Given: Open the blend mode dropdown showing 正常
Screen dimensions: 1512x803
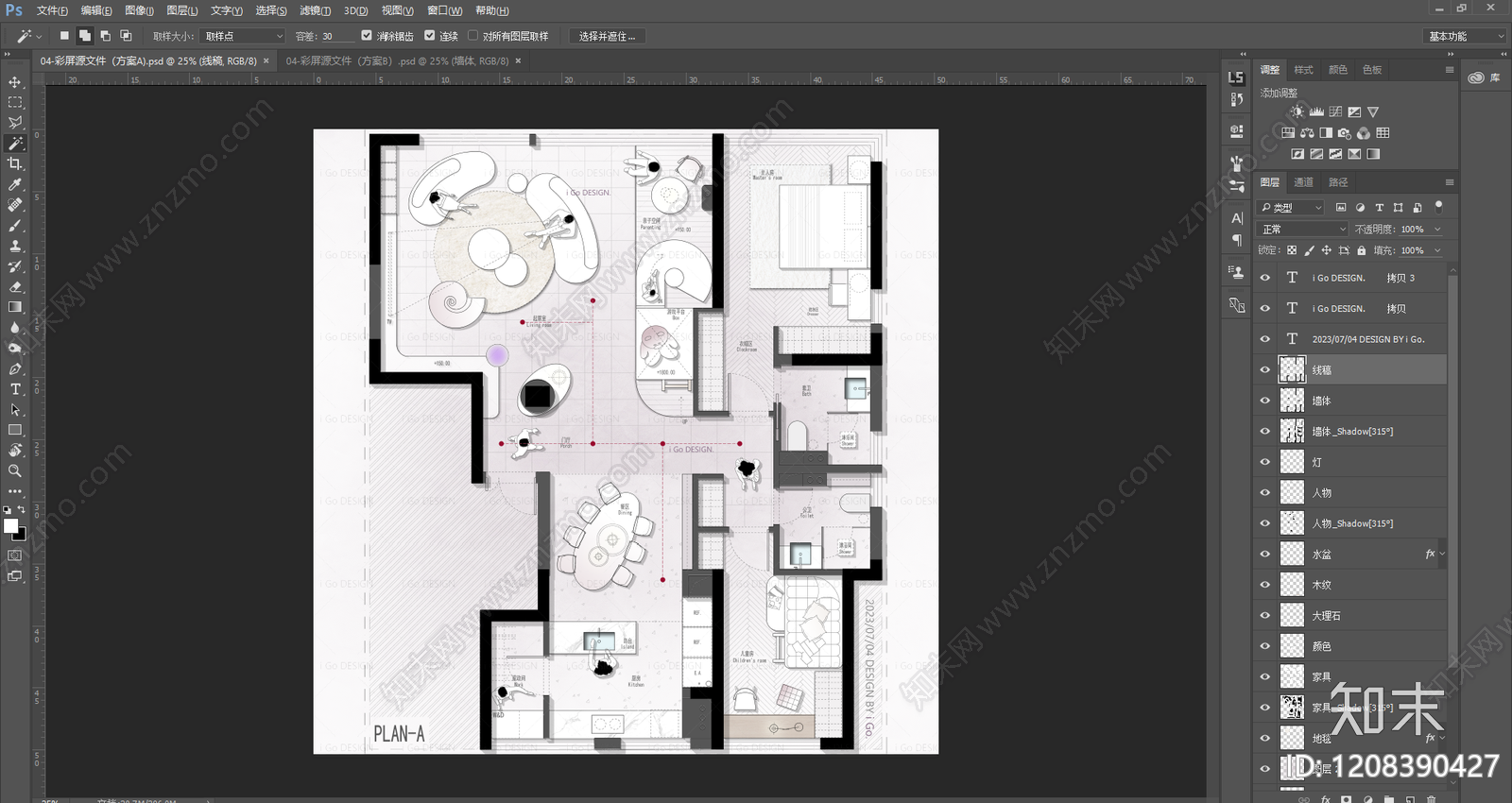Looking at the screenshot, I should [1303, 230].
